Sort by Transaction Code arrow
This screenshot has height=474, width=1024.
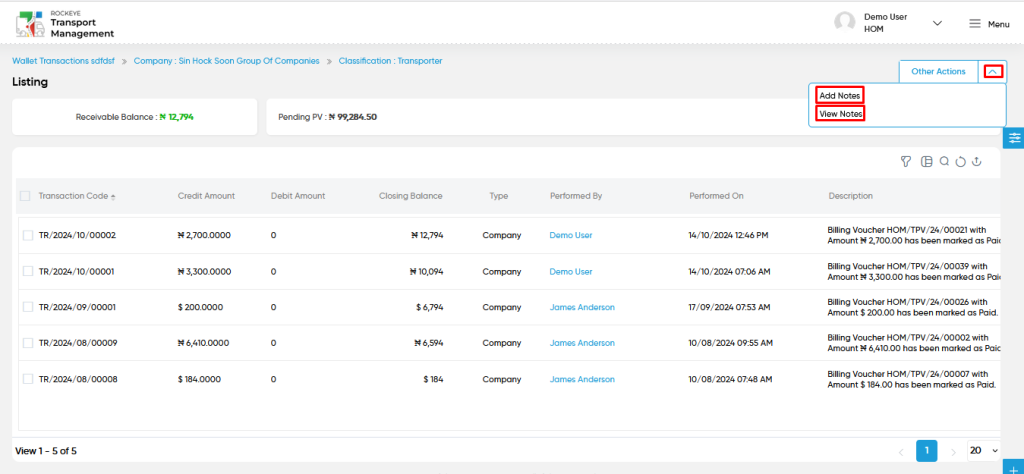(113, 197)
